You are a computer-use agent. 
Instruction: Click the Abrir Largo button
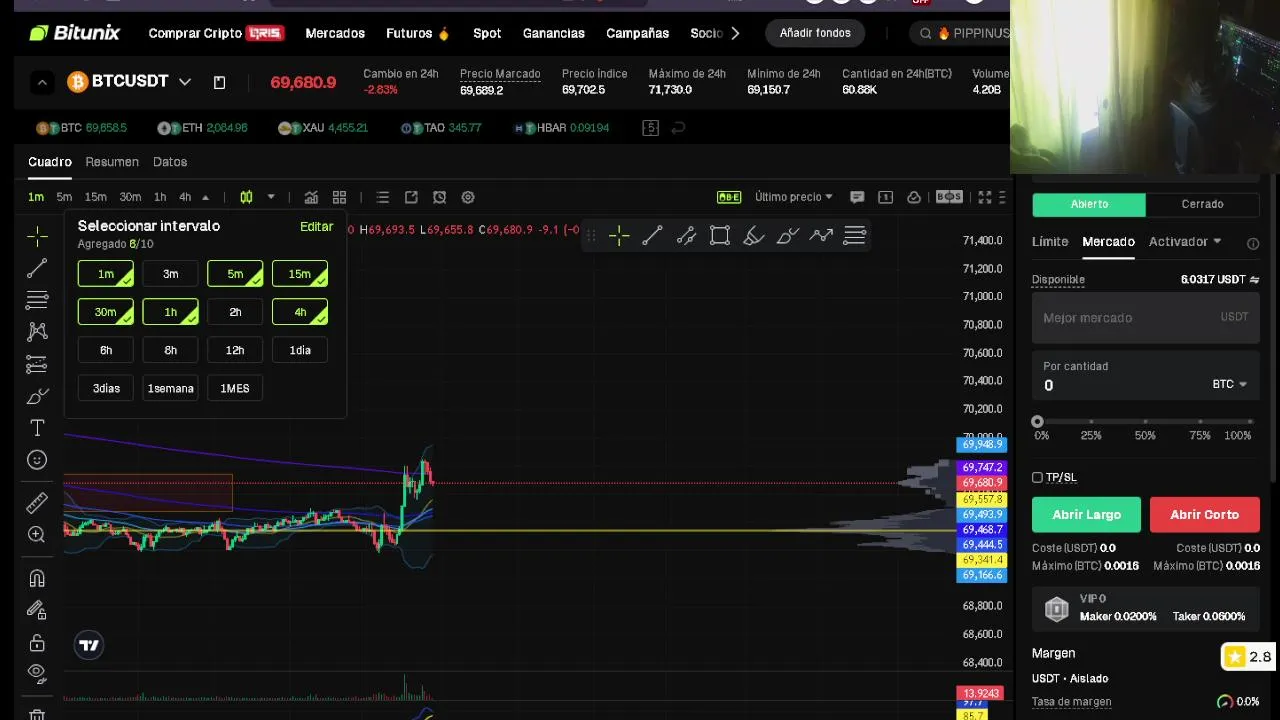pyautogui.click(x=1086, y=514)
